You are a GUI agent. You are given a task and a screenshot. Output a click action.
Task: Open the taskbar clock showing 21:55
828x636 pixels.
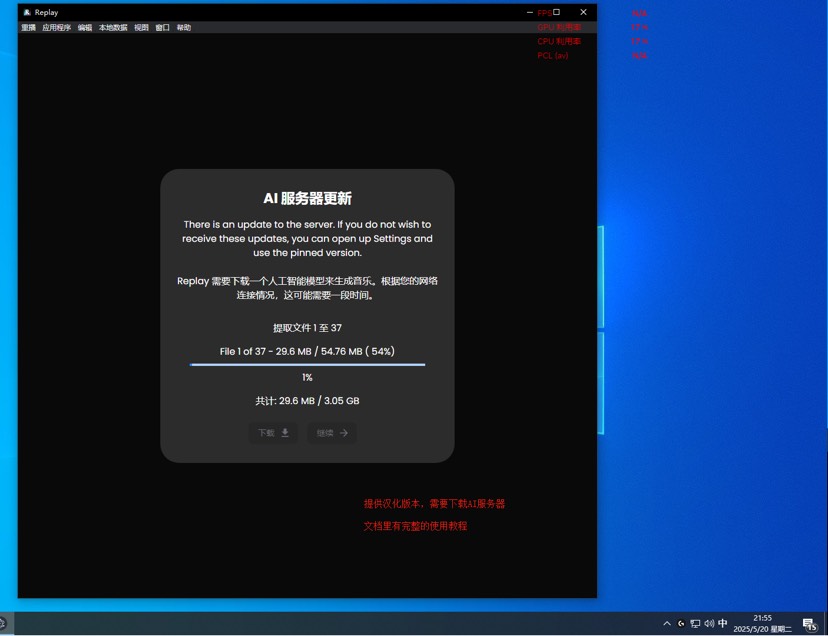[763, 623]
